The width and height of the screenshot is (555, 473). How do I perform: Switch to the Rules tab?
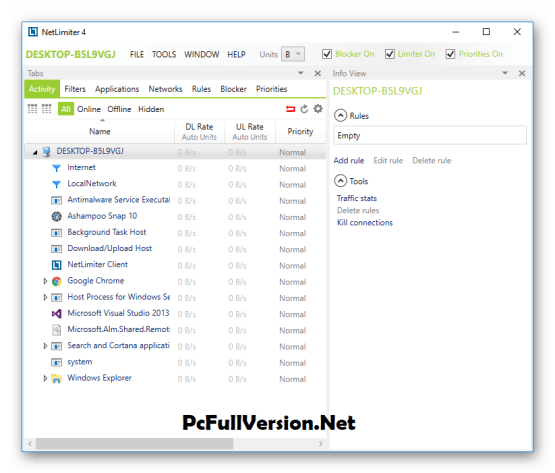201,89
